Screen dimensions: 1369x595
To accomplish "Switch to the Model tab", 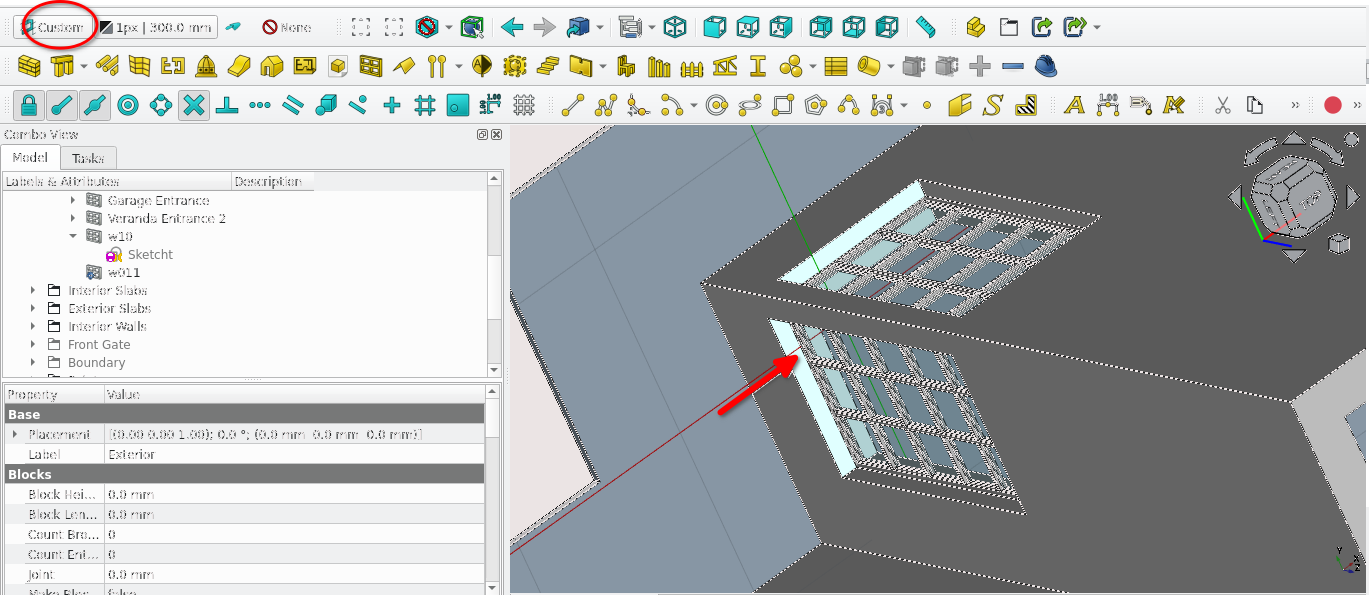I will [30, 158].
